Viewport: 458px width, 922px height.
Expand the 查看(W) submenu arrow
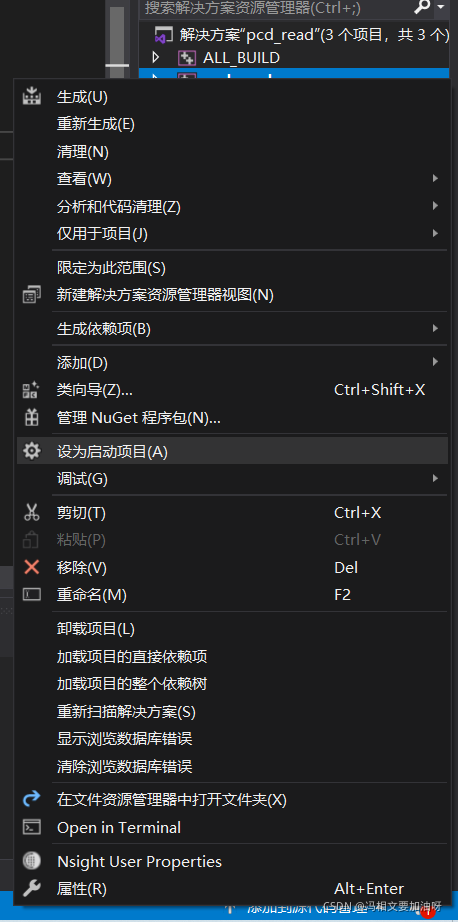tap(435, 178)
